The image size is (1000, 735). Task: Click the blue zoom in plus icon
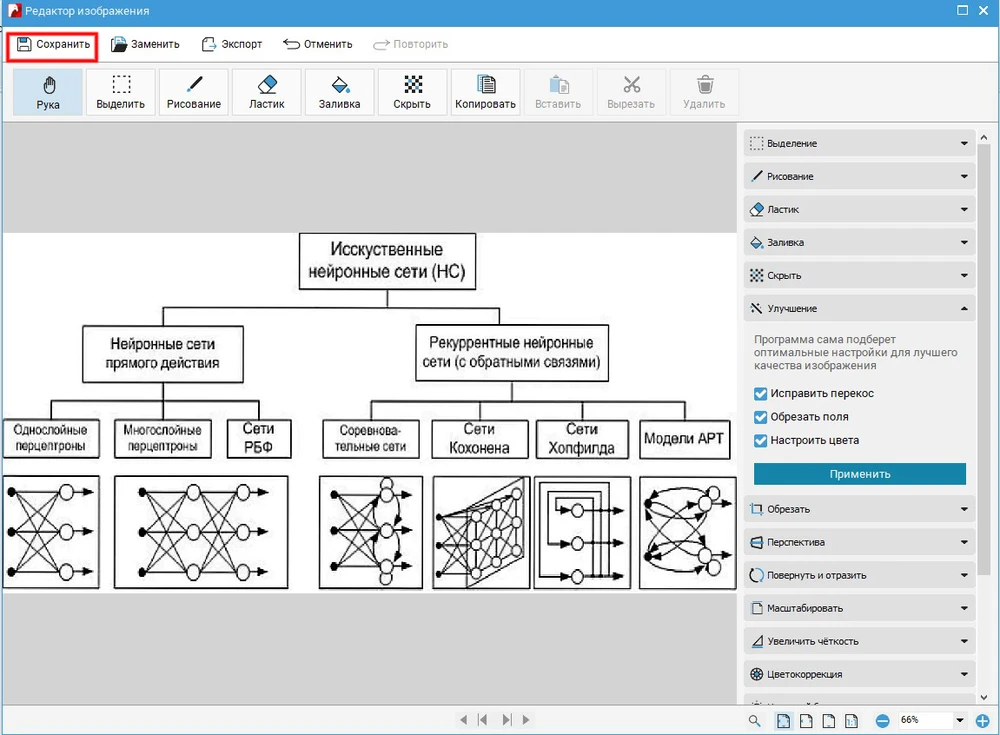[982, 720]
